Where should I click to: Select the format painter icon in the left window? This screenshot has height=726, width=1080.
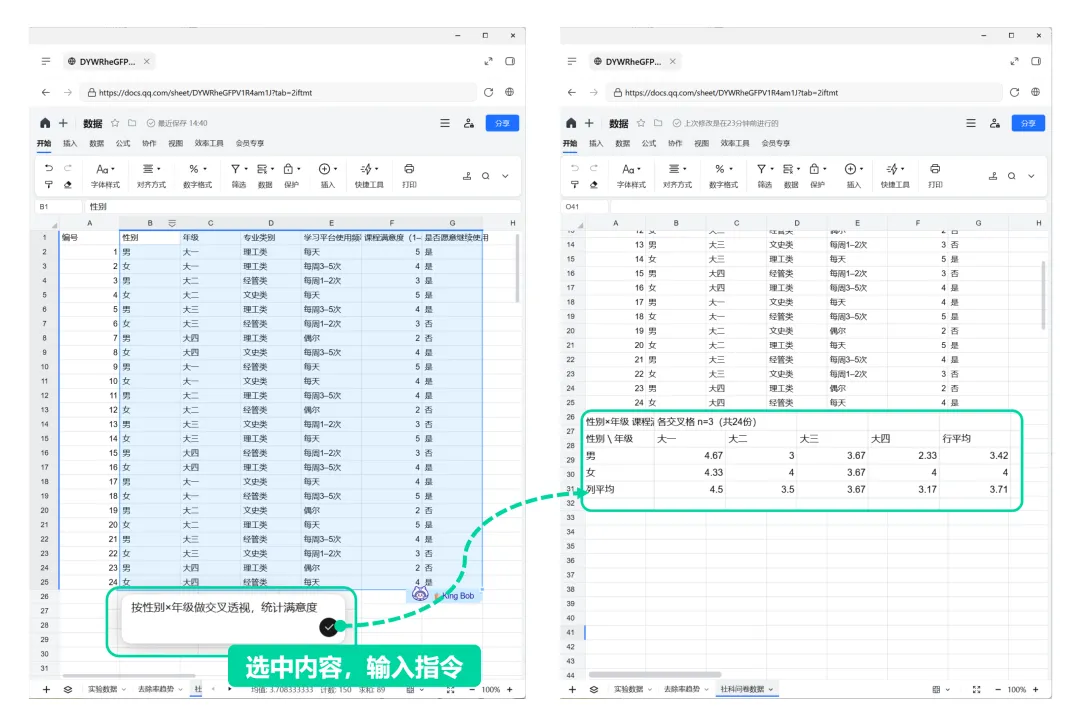pos(48,185)
